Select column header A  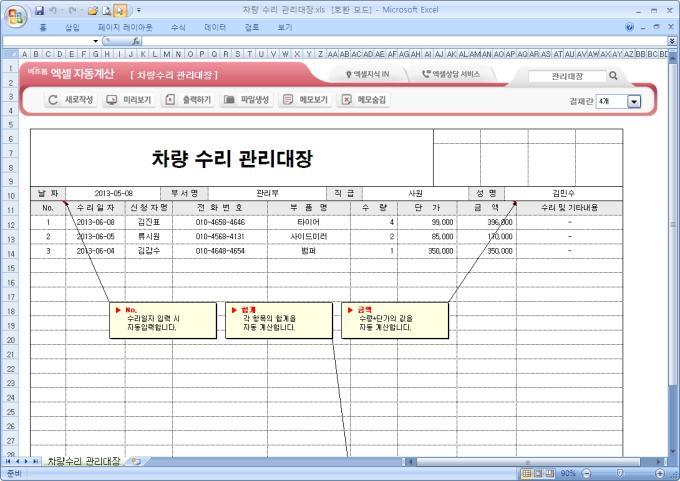coord(24,54)
